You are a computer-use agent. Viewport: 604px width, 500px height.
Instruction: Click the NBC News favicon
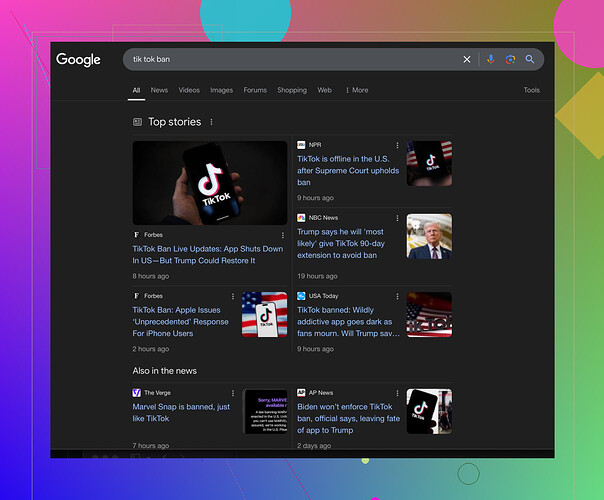(301, 218)
